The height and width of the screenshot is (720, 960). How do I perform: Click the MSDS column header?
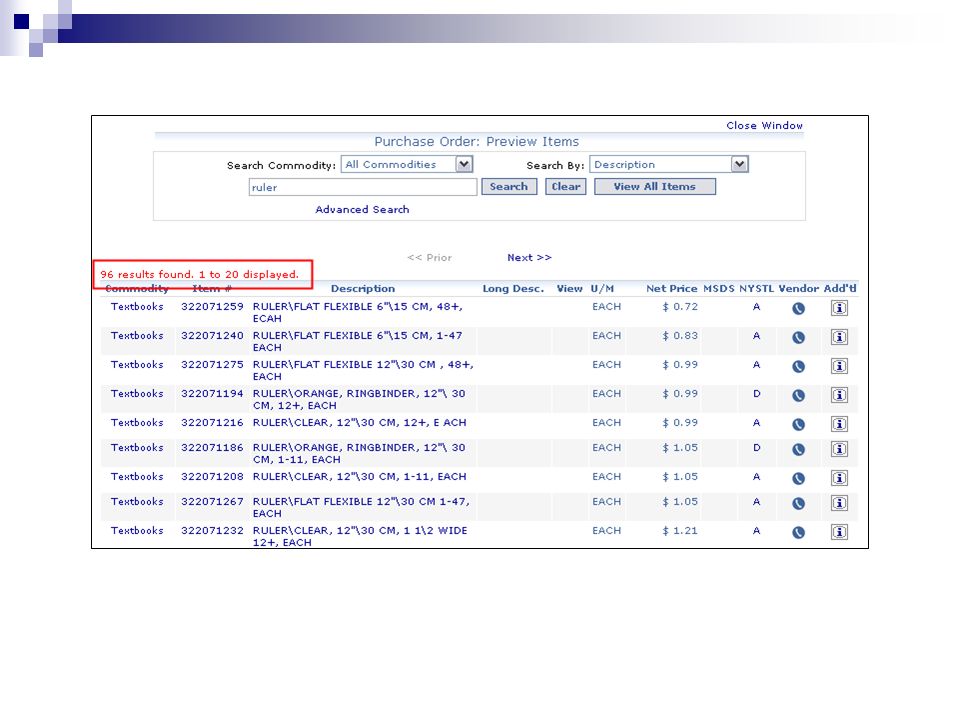(x=719, y=288)
